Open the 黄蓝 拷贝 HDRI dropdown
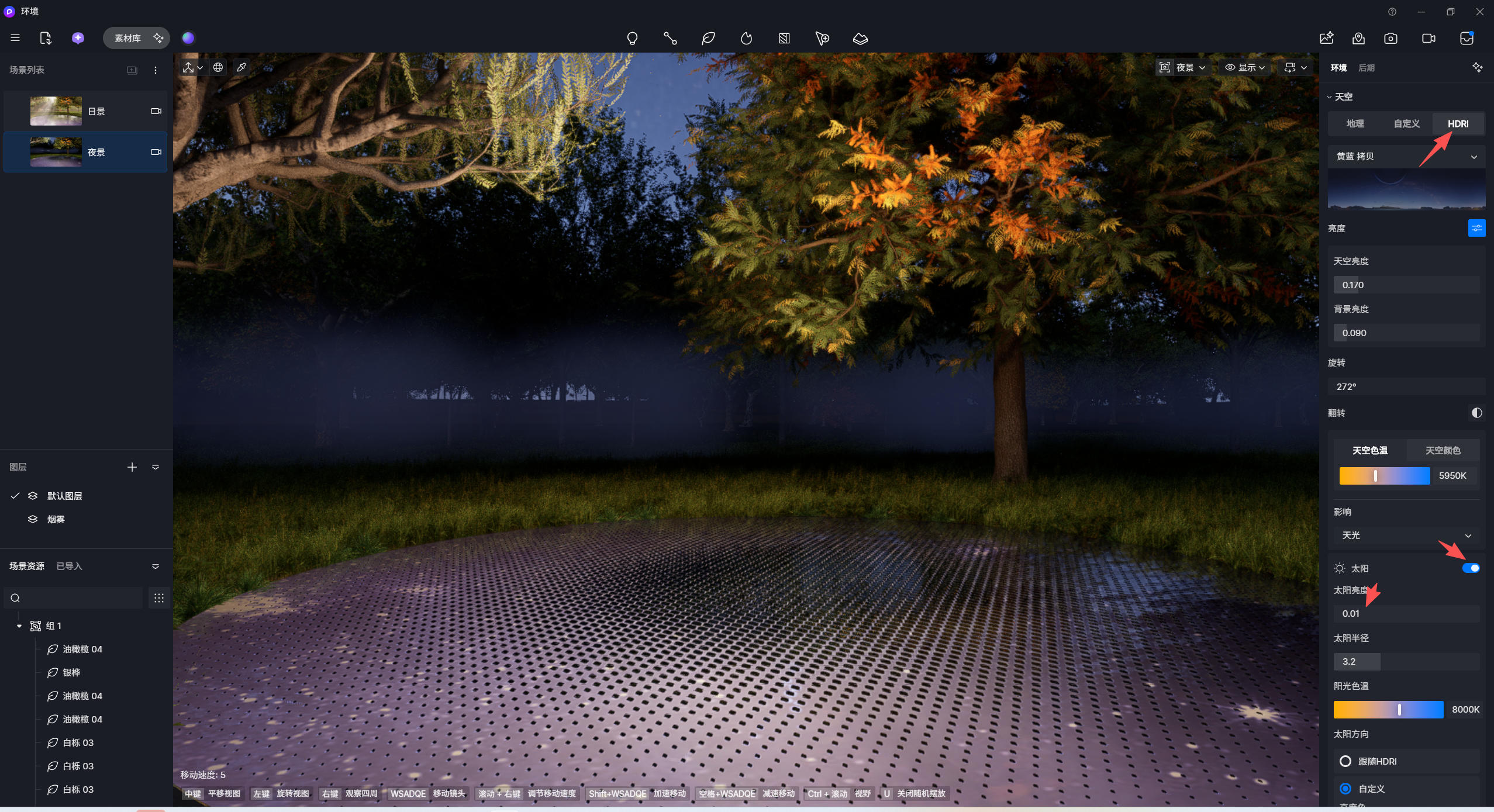Viewport: 1494px width, 812px height. pos(1406,157)
